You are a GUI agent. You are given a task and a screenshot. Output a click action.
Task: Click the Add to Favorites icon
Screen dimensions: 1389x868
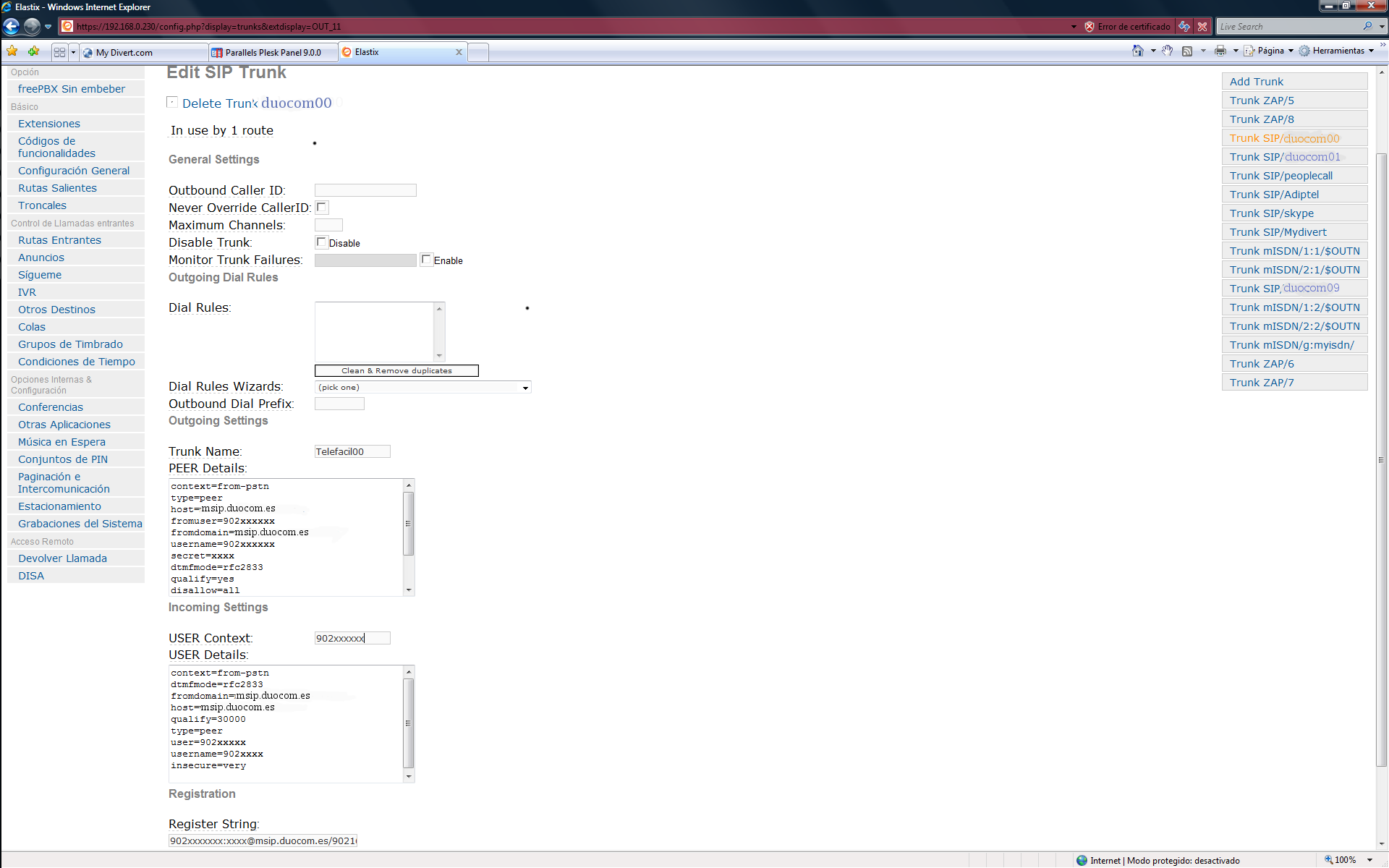(33, 51)
